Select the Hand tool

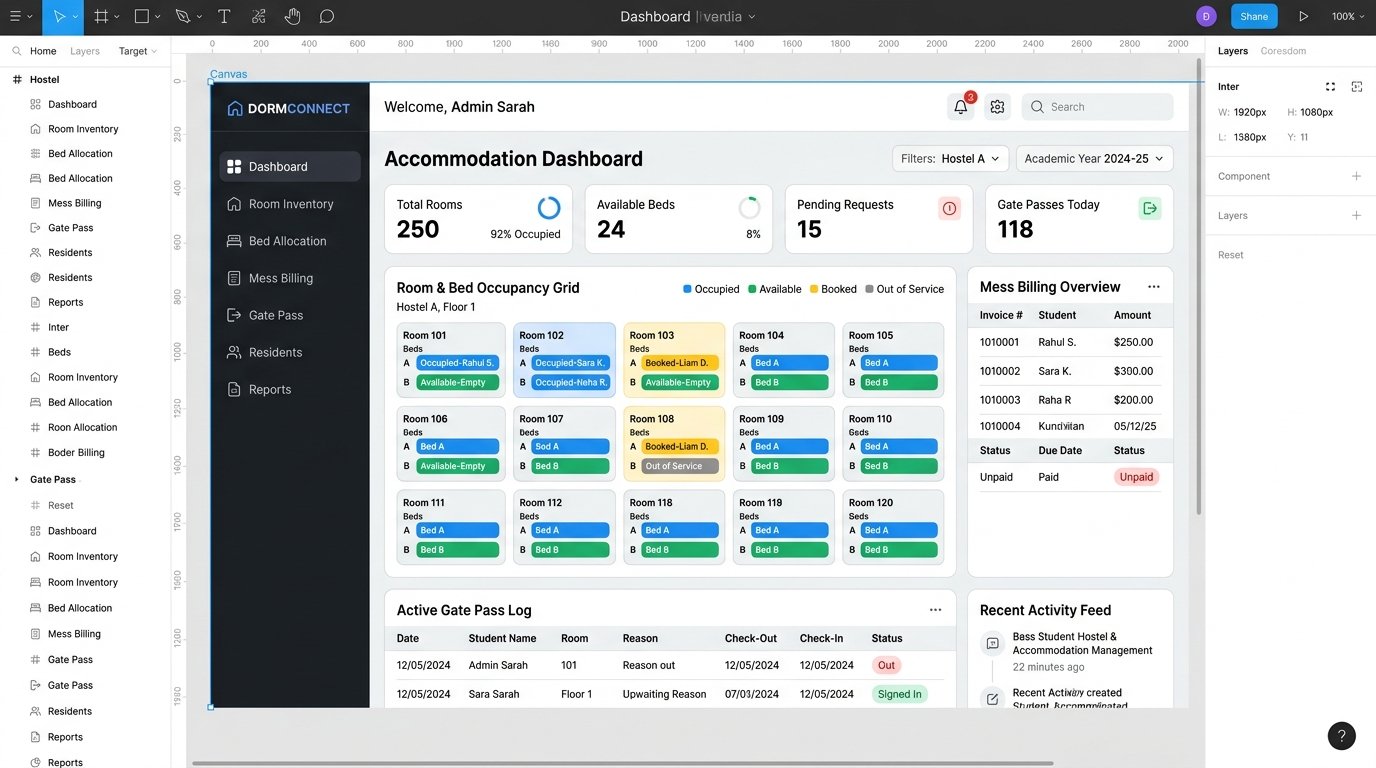point(292,17)
